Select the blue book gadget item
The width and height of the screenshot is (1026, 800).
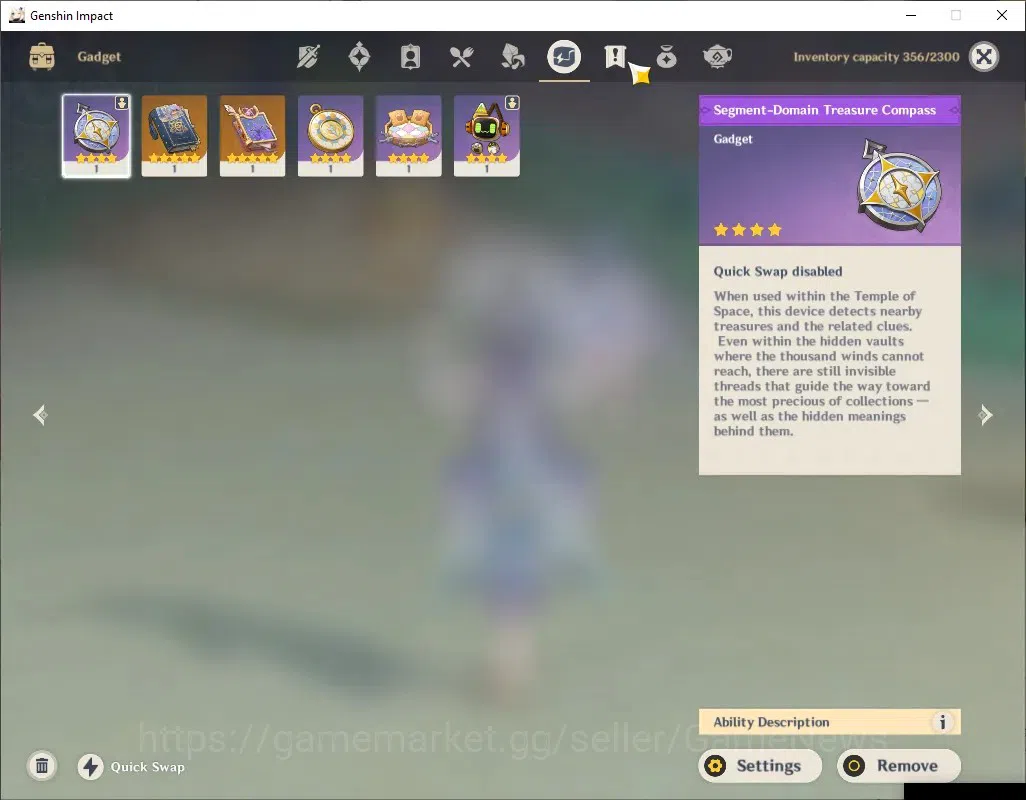(174, 136)
